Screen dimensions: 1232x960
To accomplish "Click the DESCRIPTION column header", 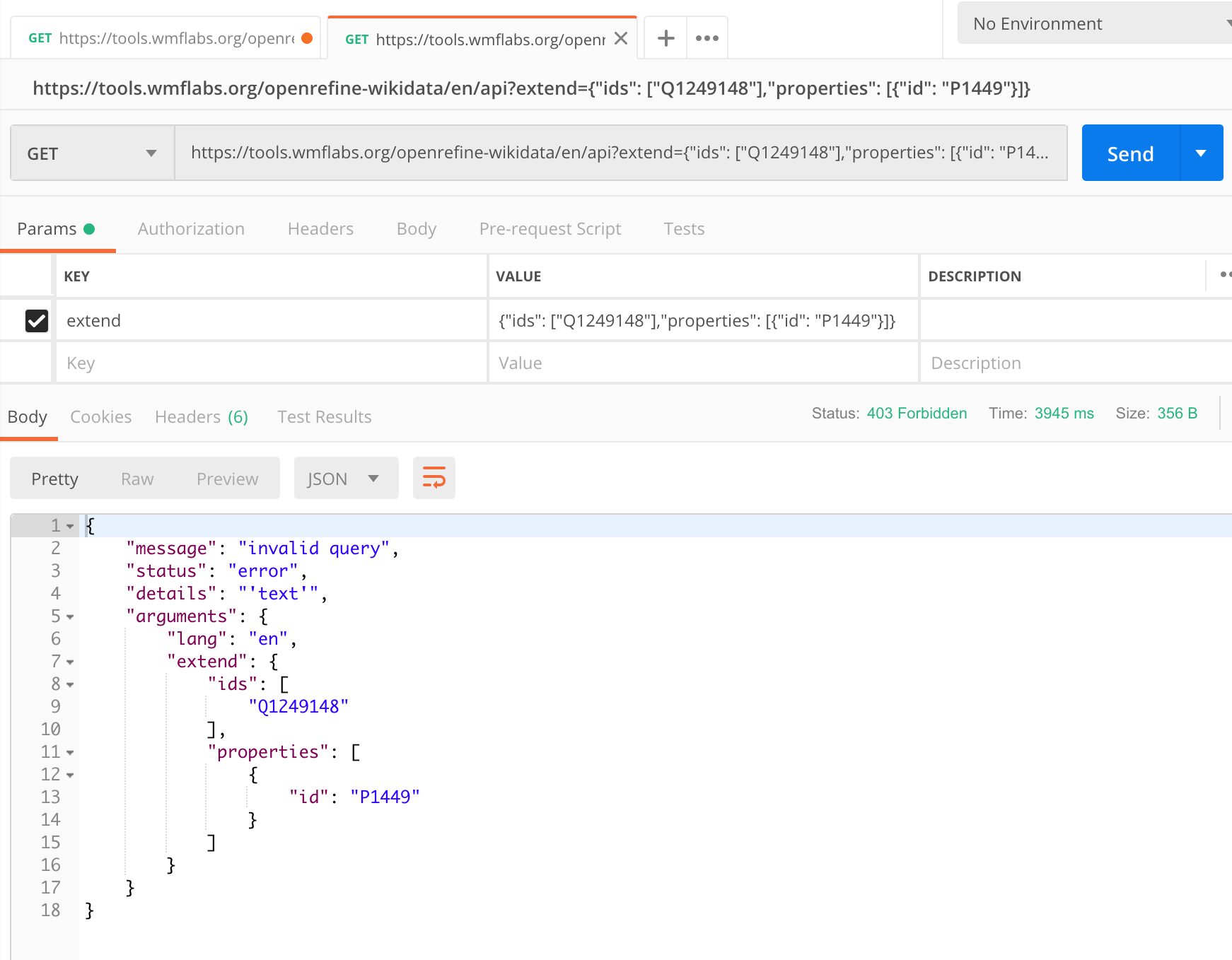I will (975, 276).
